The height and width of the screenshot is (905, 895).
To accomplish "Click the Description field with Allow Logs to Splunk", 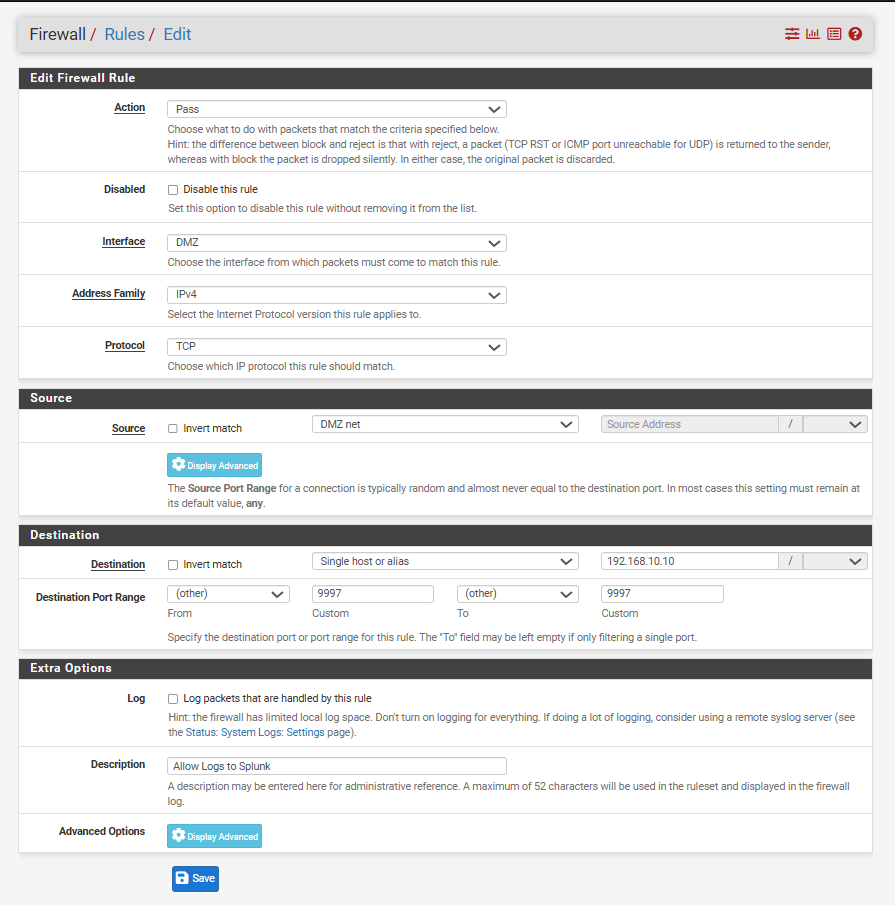I will click(336, 766).
